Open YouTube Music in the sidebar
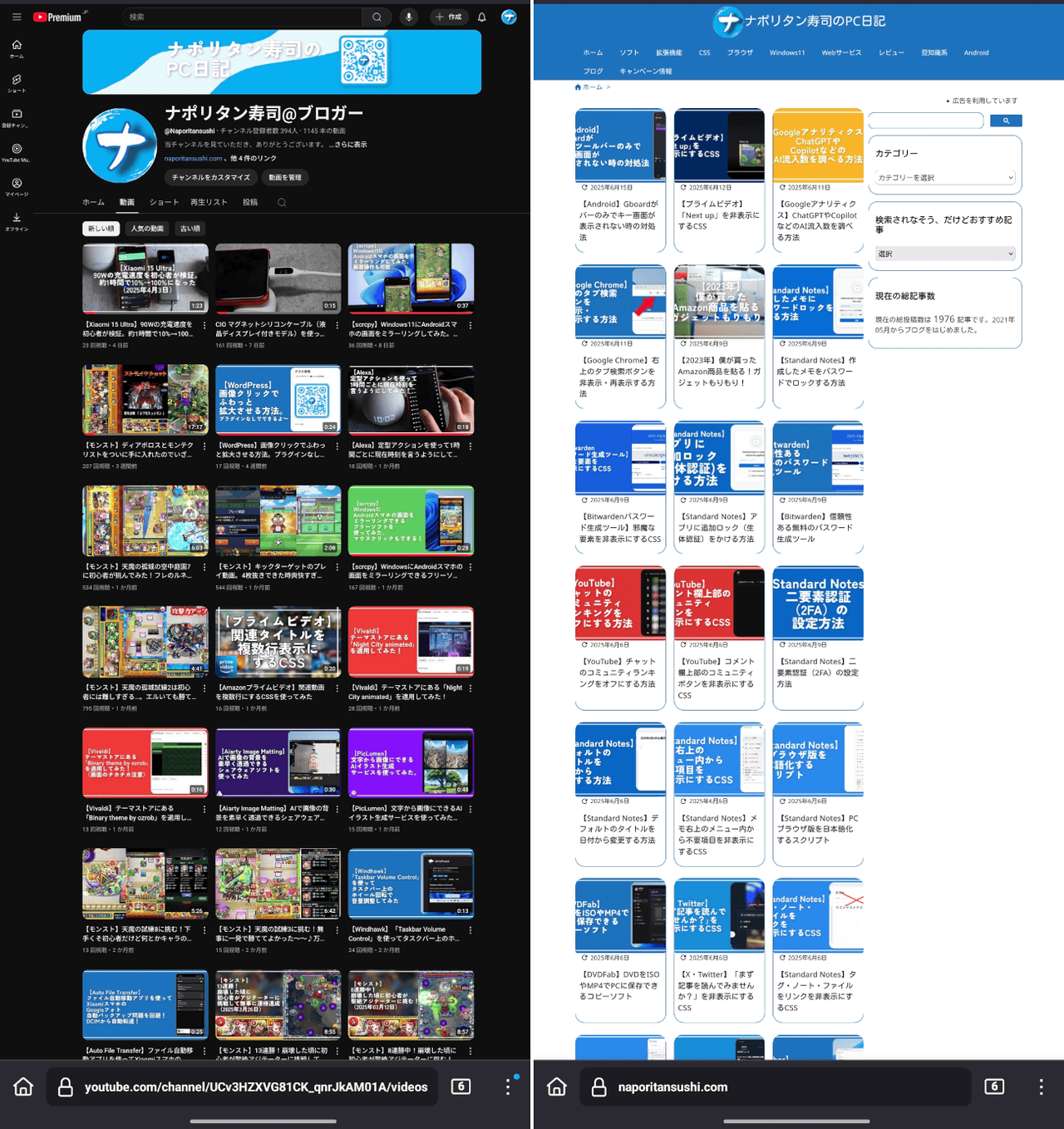 coord(17,153)
